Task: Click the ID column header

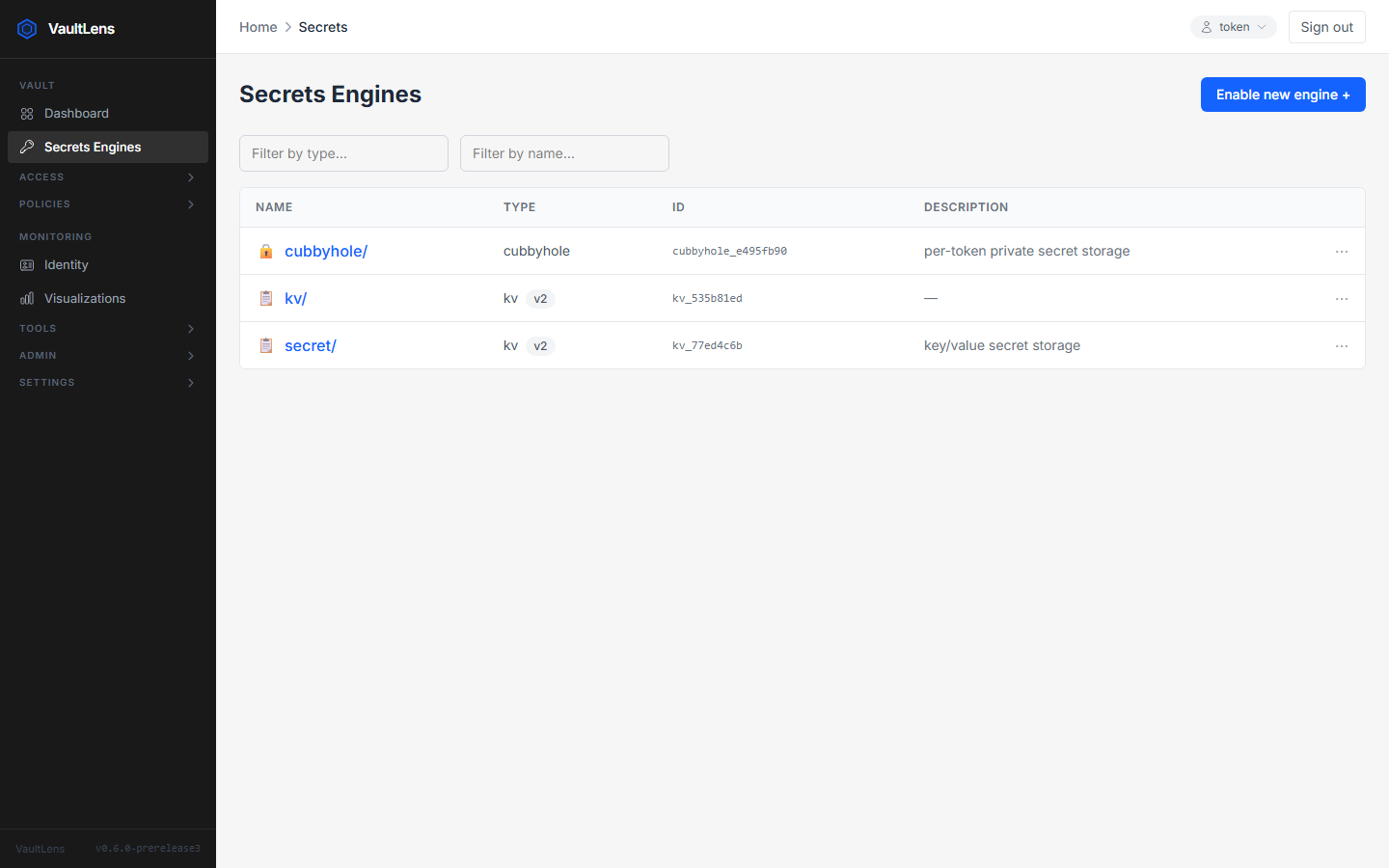Action: click(678, 207)
